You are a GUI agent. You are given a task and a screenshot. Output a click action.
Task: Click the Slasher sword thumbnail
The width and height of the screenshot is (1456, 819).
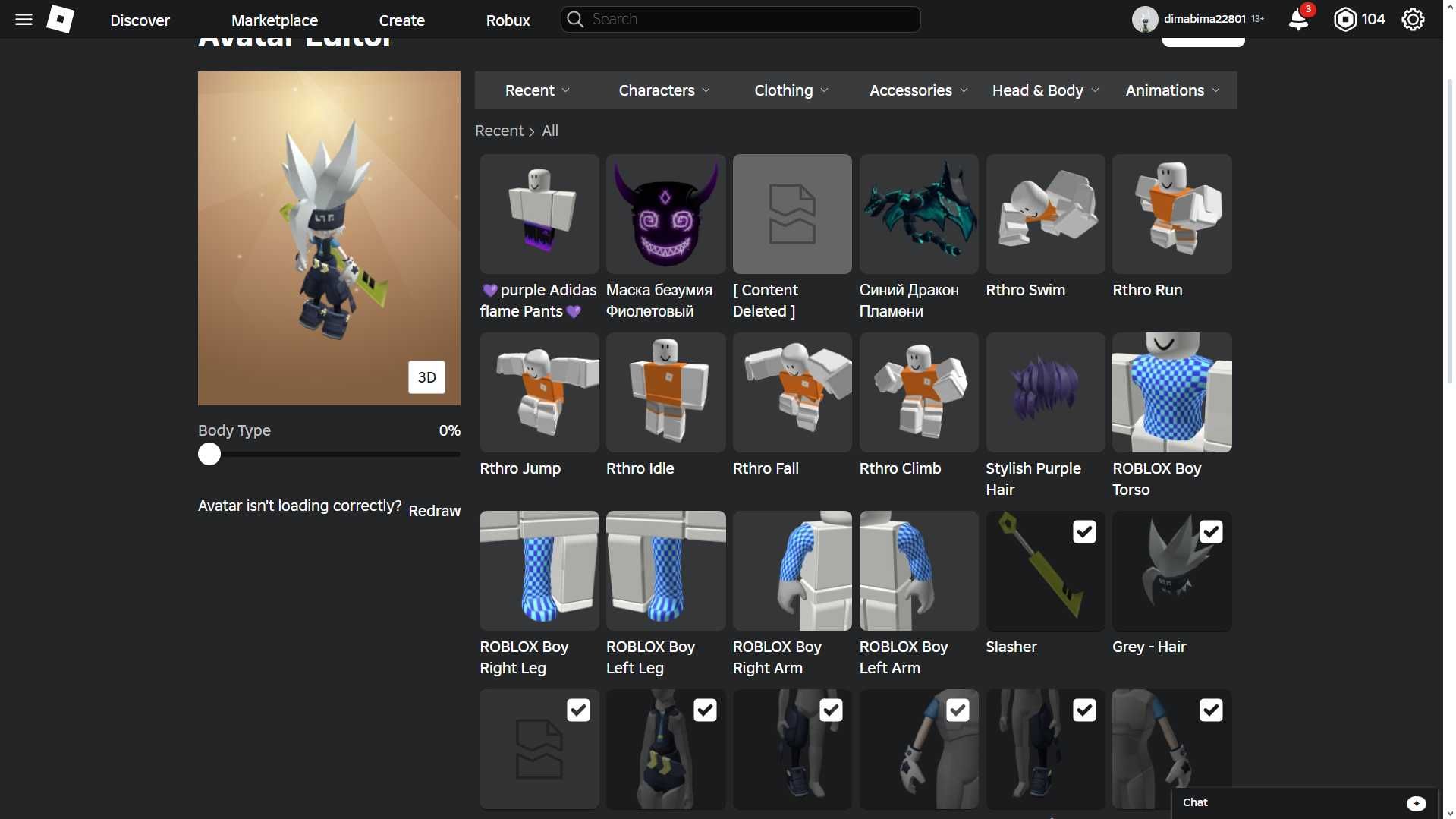pyautogui.click(x=1046, y=571)
